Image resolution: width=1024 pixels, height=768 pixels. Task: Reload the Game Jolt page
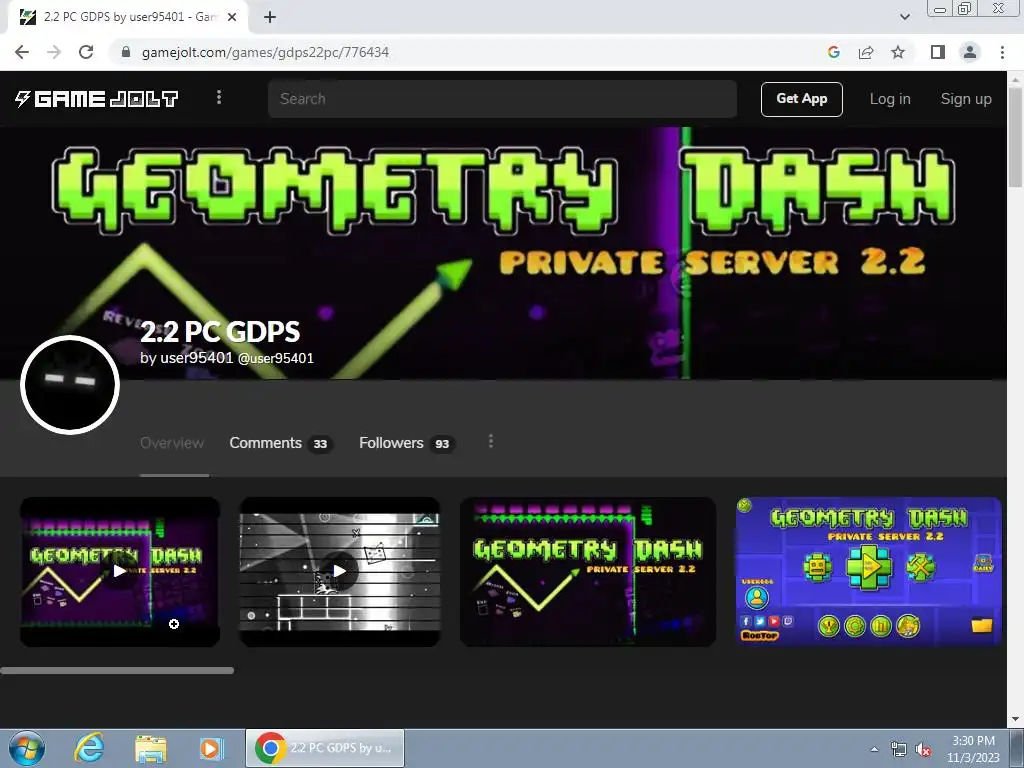click(86, 52)
